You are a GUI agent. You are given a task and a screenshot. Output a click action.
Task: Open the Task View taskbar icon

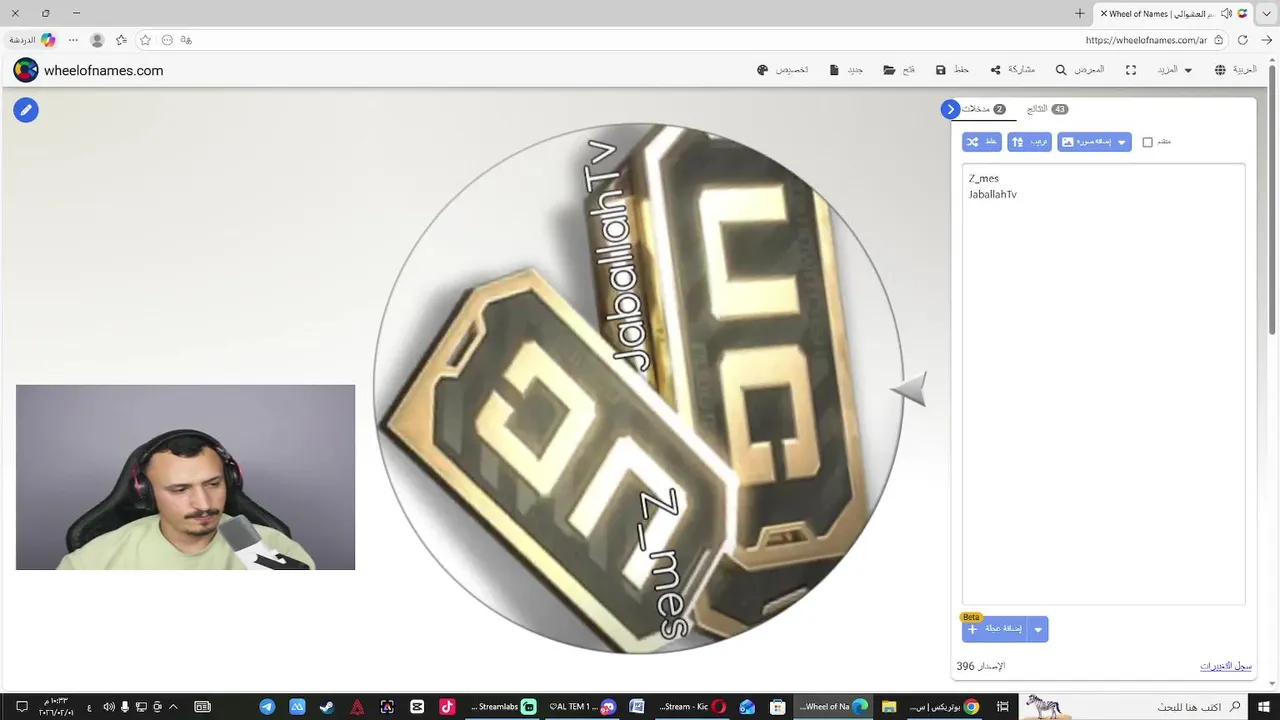[1002, 707]
